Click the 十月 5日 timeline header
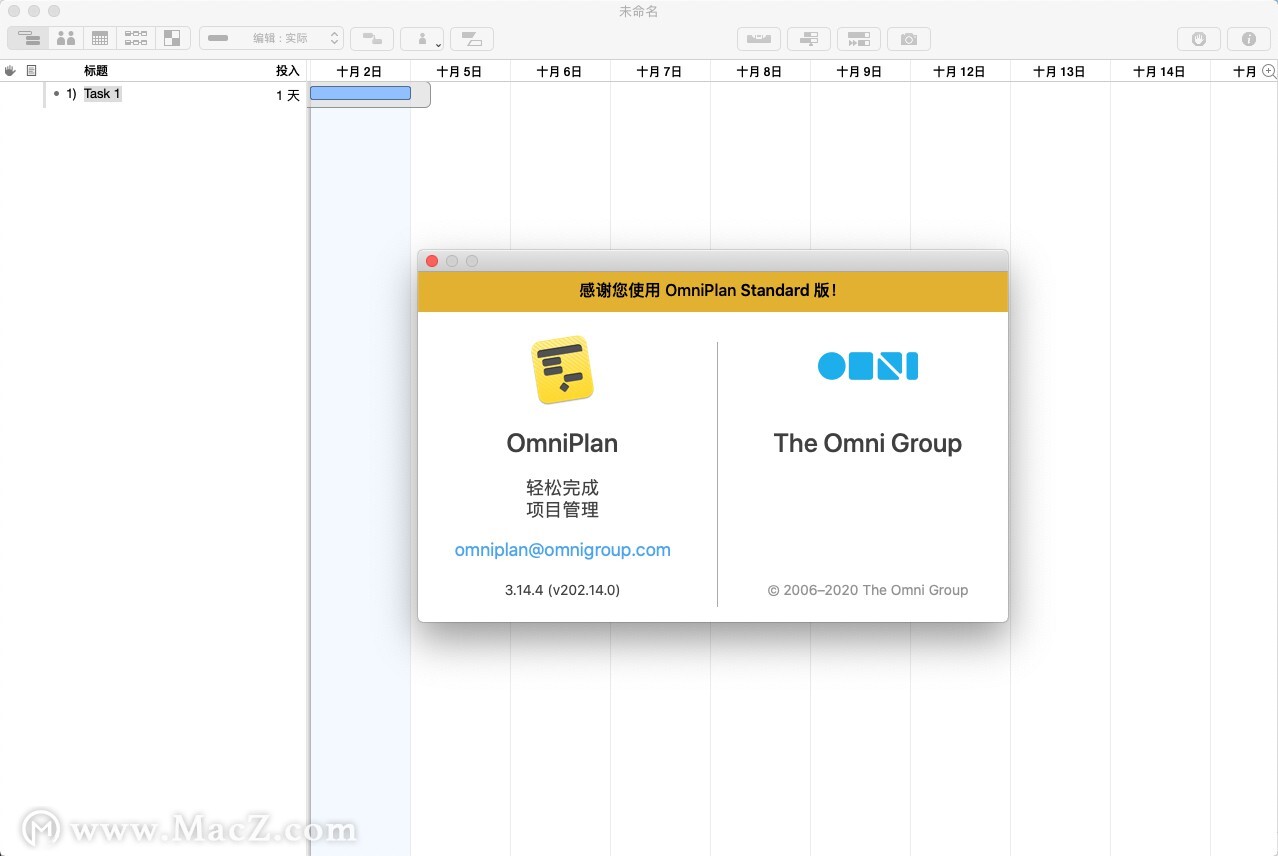The width and height of the screenshot is (1278, 856). (460, 72)
